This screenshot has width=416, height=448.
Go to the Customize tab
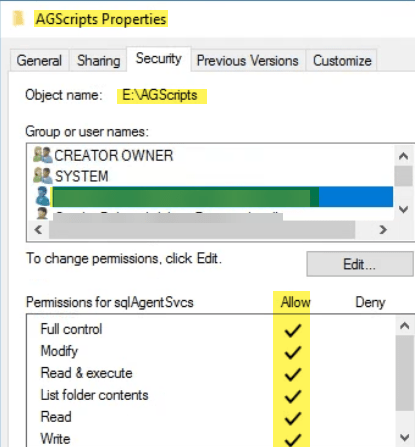[x=342, y=61]
